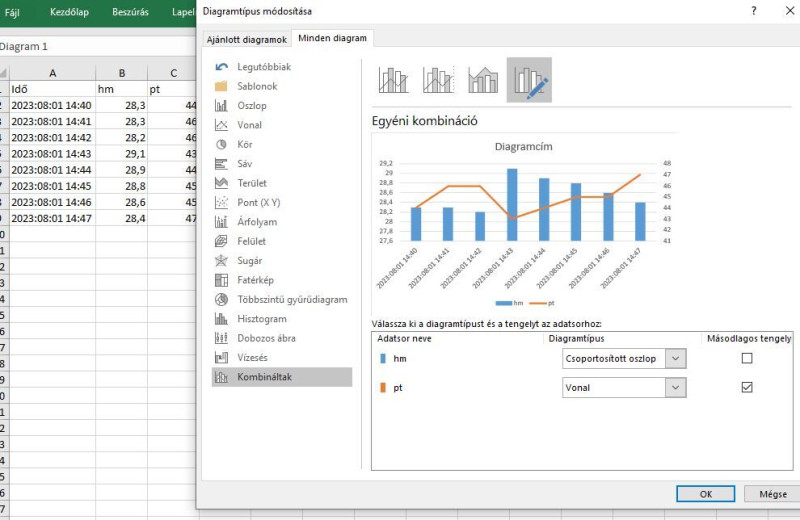This screenshot has height=520, width=800.
Task: Choose the Fatérkép chart type
Action: [x=282, y=280]
